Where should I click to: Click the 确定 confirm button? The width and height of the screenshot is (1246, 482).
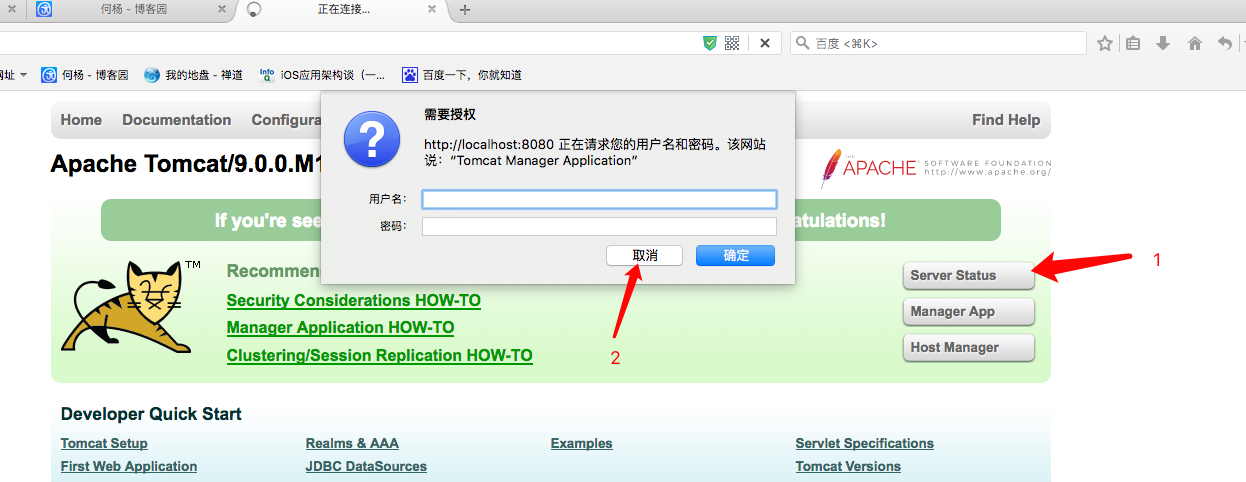click(736, 255)
